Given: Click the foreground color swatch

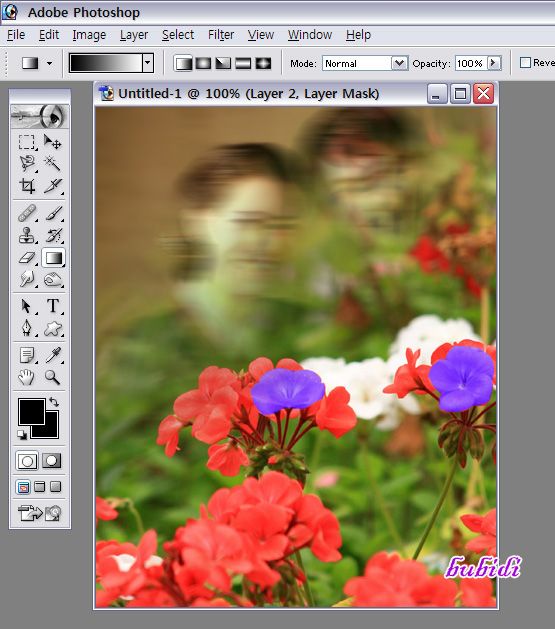Looking at the screenshot, I should [31, 411].
